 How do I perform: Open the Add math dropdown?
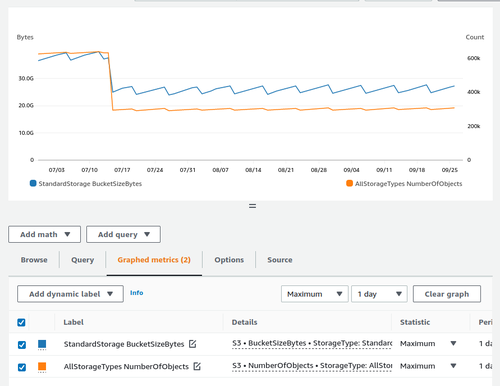(x=45, y=234)
